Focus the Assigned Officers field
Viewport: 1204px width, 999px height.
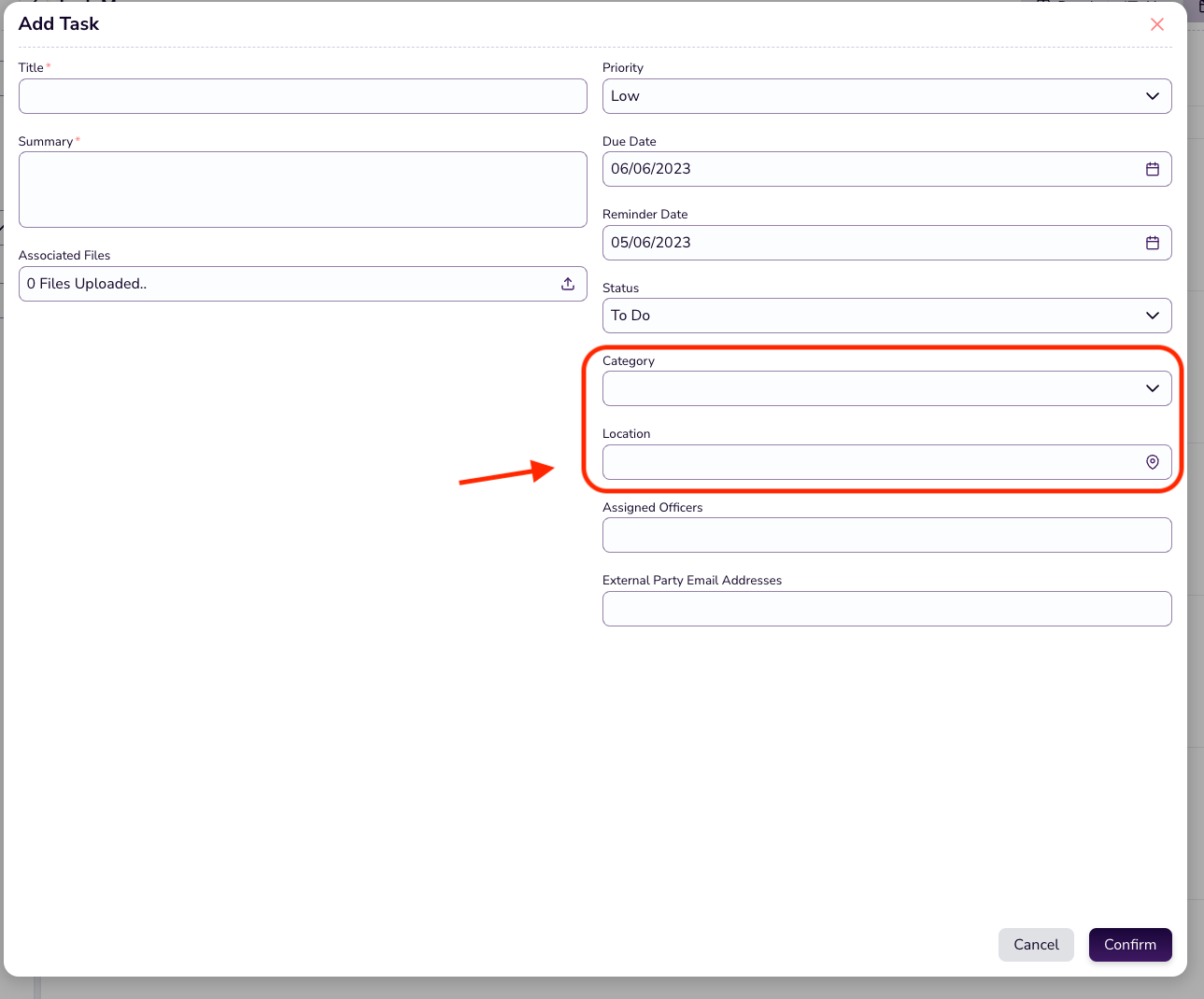point(886,535)
